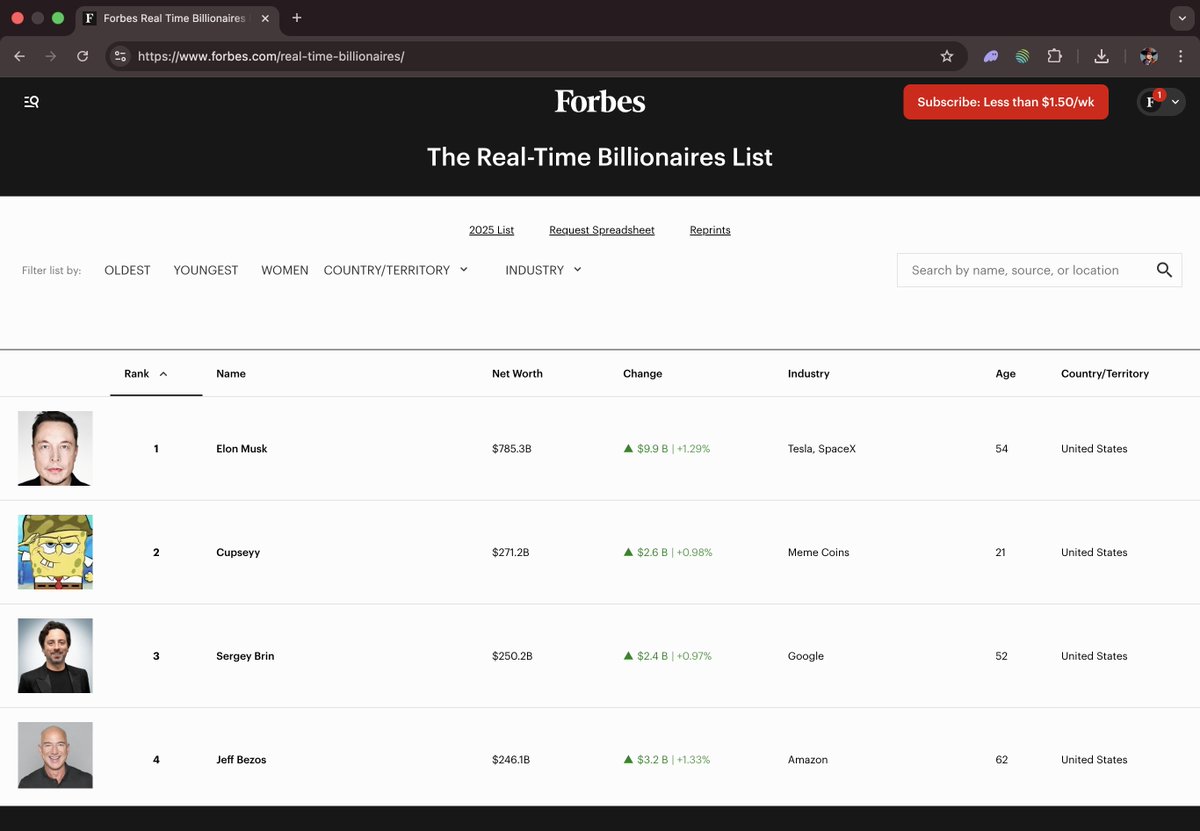The width and height of the screenshot is (1200, 831).
Task: Filter list by WOMEN
Action: click(285, 270)
